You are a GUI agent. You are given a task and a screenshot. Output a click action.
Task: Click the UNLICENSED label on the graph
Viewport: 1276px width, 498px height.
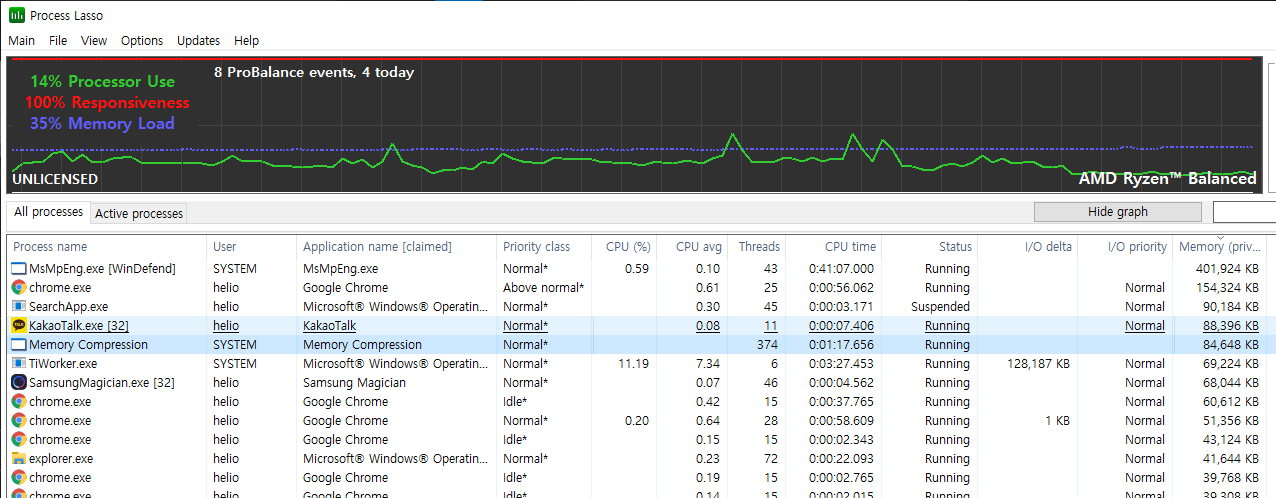[55, 179]
